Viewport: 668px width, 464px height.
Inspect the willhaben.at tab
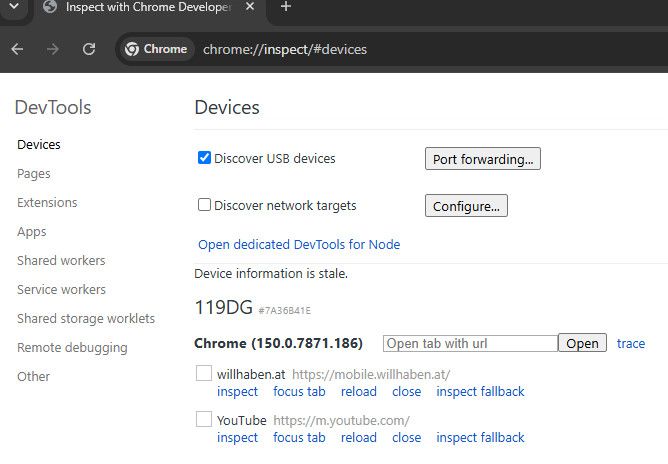coord(237,392)
